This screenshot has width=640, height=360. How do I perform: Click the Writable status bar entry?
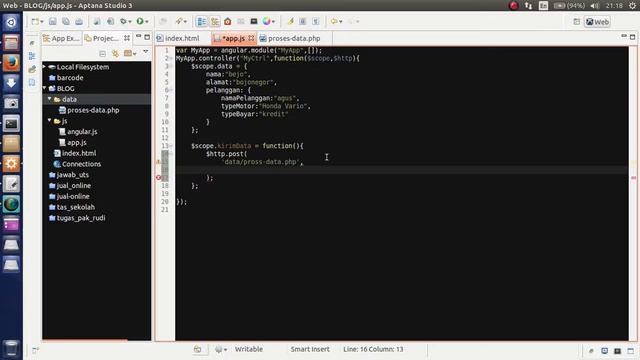click(x=249, y=349)
